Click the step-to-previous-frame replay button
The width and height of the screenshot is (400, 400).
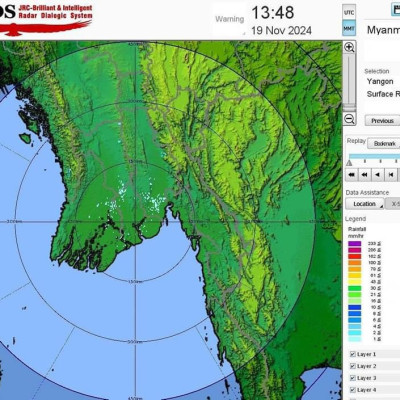coord(391,174)
